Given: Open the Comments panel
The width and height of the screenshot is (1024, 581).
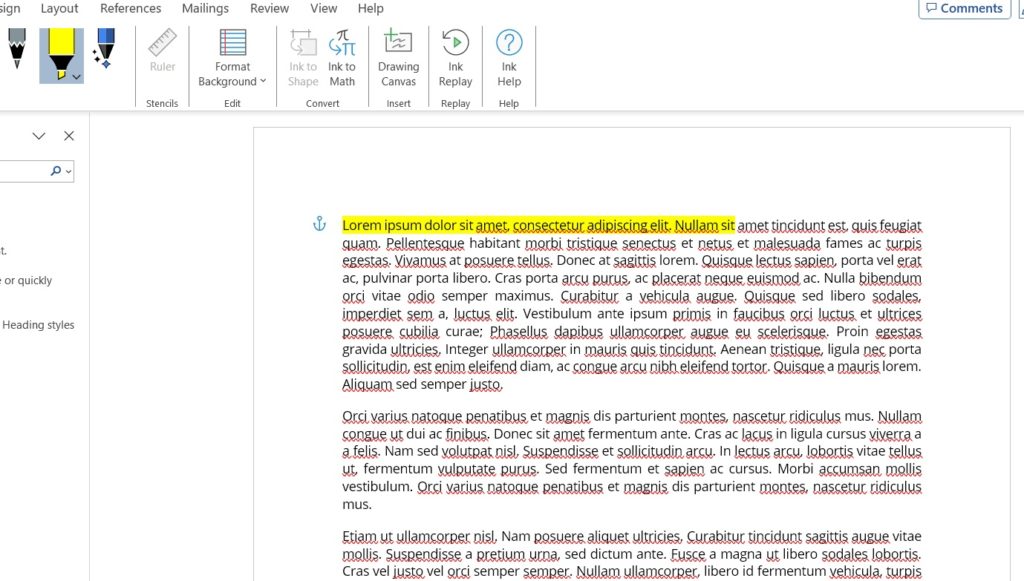Looking at the screenshot, I should coord(963,8).
